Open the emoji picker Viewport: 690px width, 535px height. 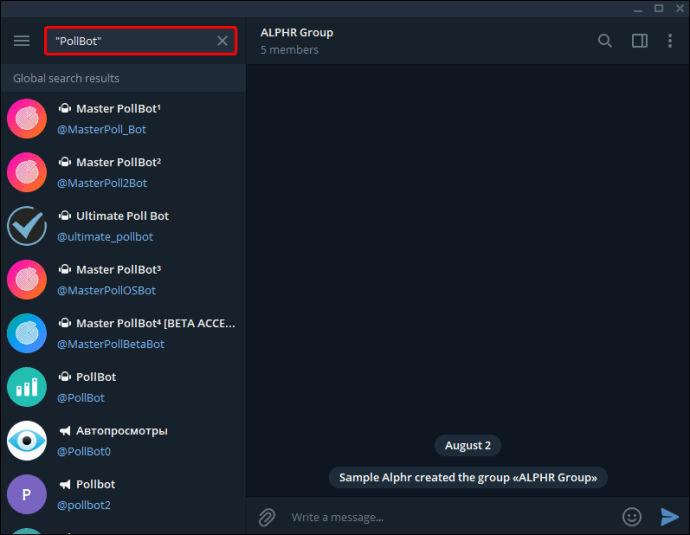click(631, 517)
